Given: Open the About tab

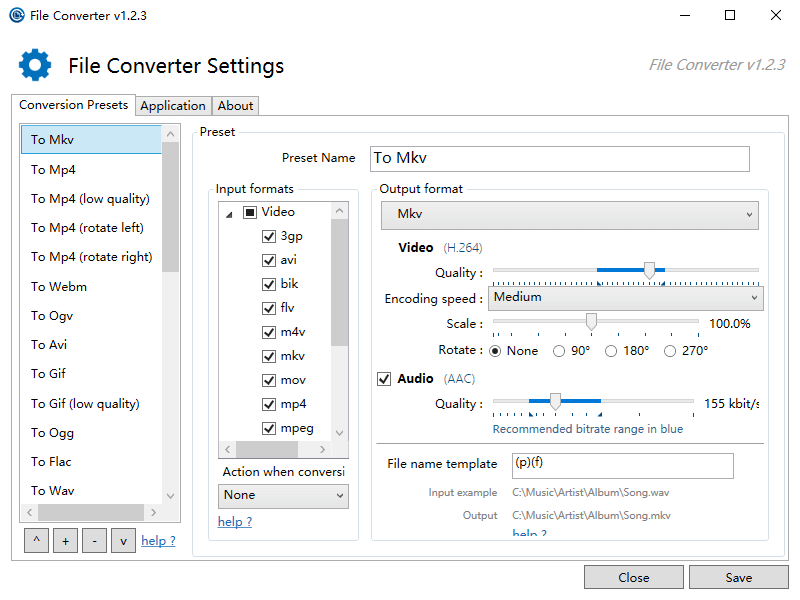Looking at the screenshot, I should pos(236,106).
